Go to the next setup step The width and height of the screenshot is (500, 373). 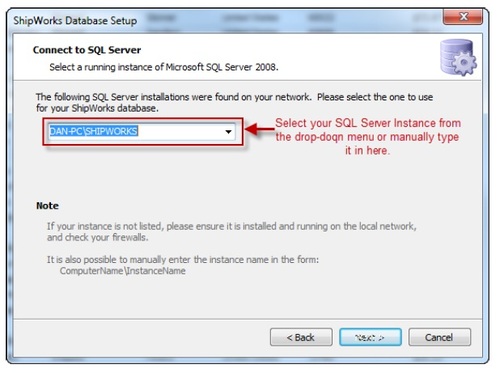[x=370, y=337]
